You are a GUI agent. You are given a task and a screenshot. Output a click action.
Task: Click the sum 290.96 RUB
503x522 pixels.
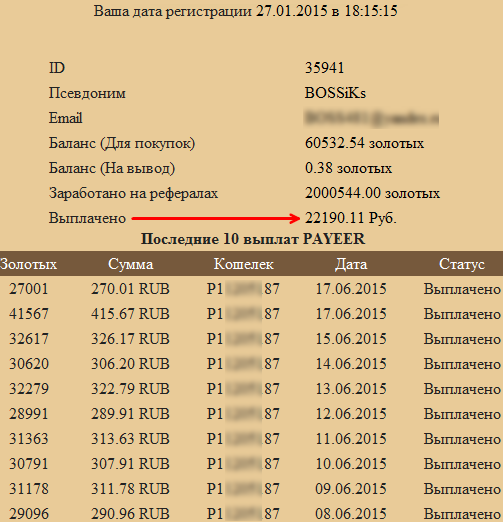(130, 514)
